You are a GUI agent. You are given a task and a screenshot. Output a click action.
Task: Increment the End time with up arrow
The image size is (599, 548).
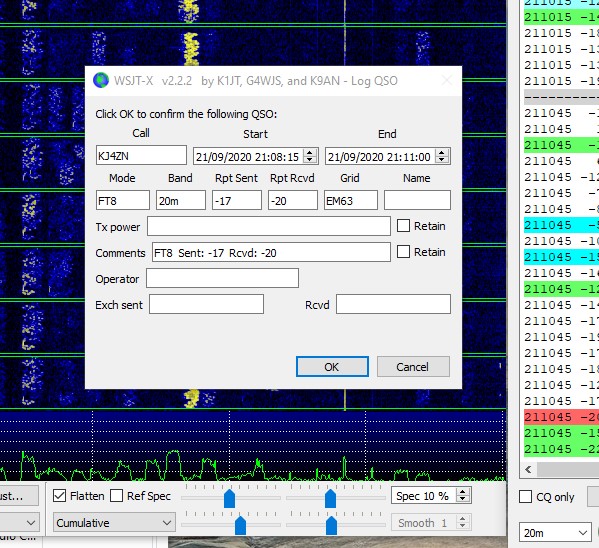(442, 152)
